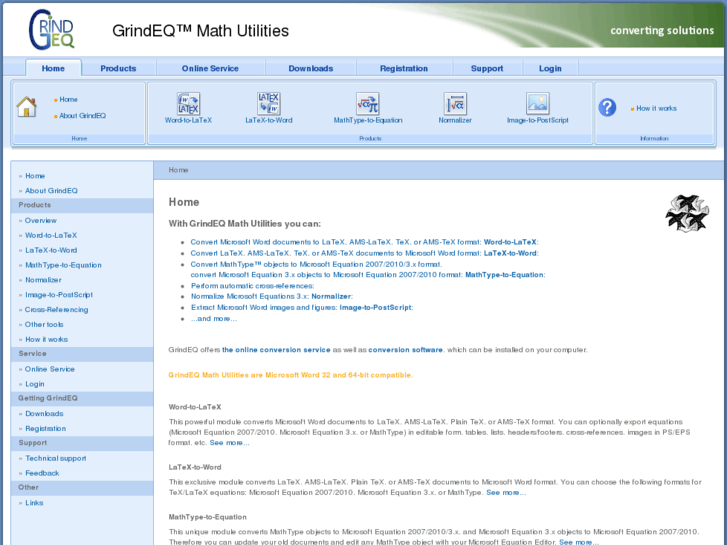Click Perform automatic cross-references link
This screenshot has width=727, height=545.
[252, 286]
